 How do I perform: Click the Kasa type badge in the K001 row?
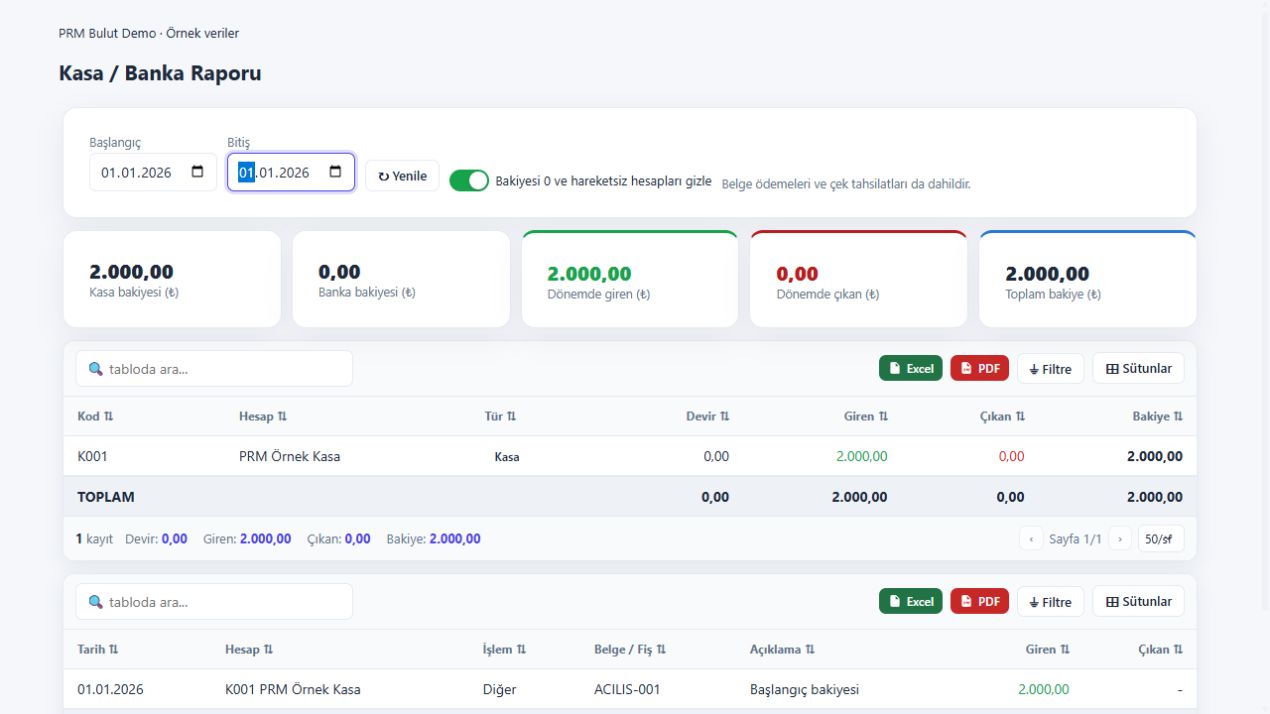point(507,457)
